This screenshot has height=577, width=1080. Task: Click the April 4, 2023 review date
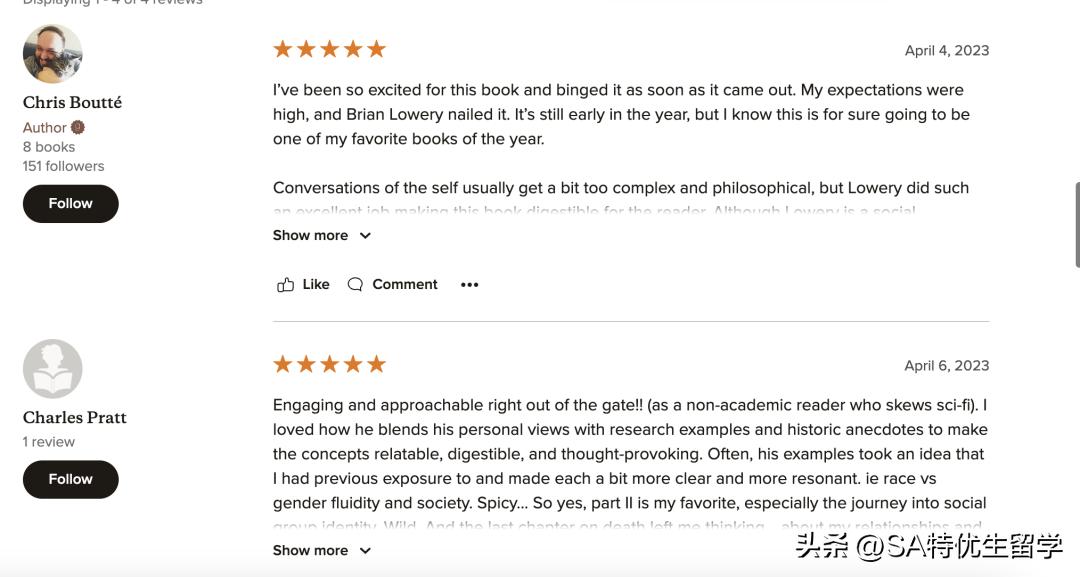coord(946,51)
